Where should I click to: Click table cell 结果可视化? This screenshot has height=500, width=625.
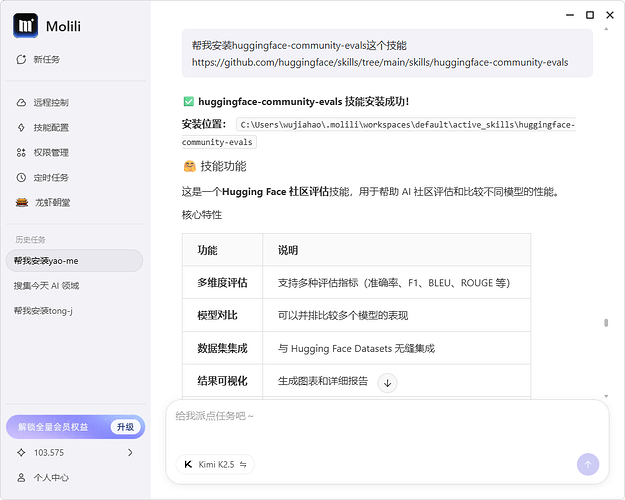[222, 381]
